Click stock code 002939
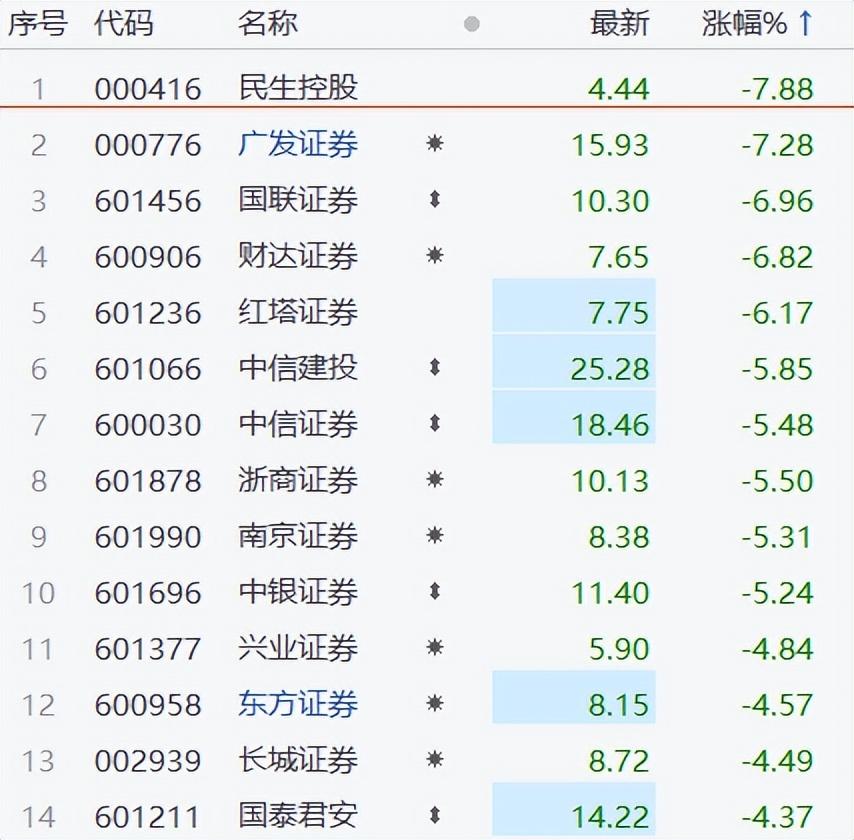Viewport: 854px width, 840px height. [x=148, y=761]
